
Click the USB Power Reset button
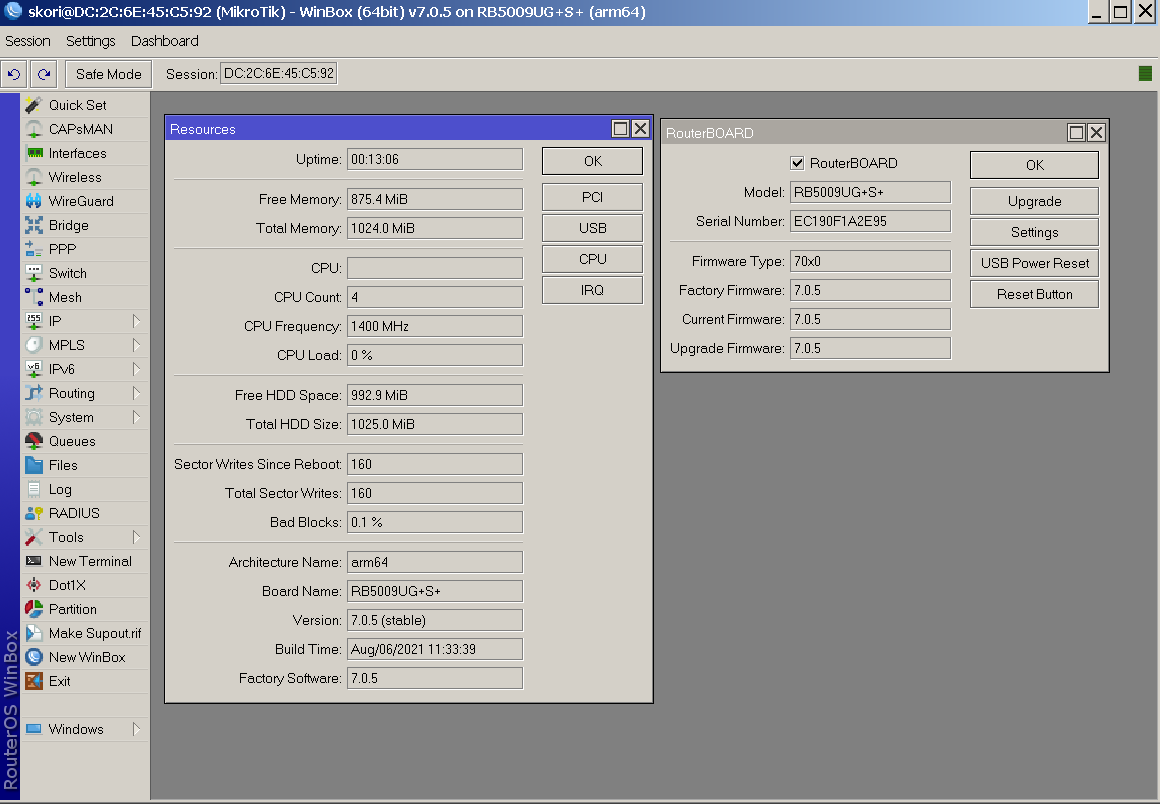[x=1034, y=263]
